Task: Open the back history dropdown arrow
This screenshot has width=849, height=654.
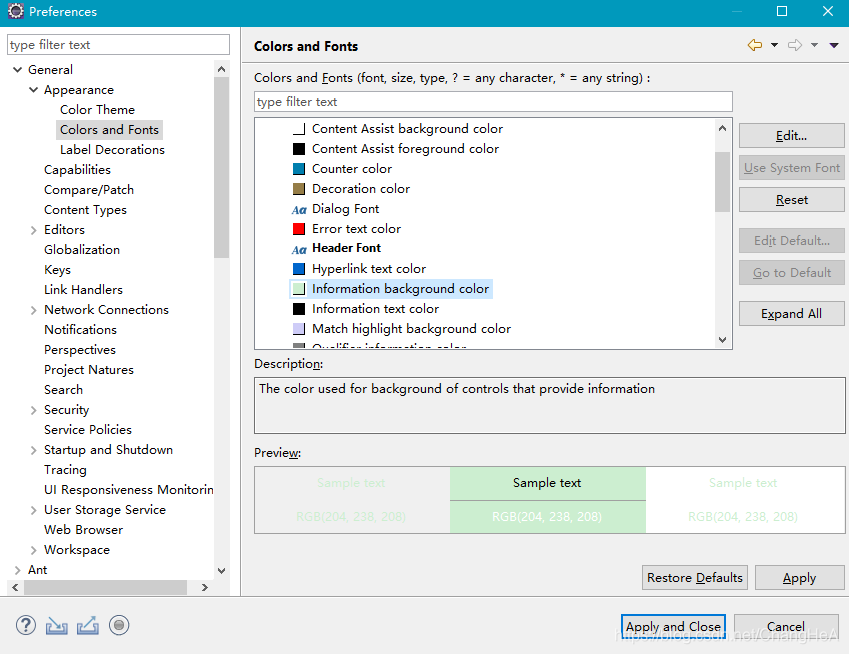Action: click(774, 45)
